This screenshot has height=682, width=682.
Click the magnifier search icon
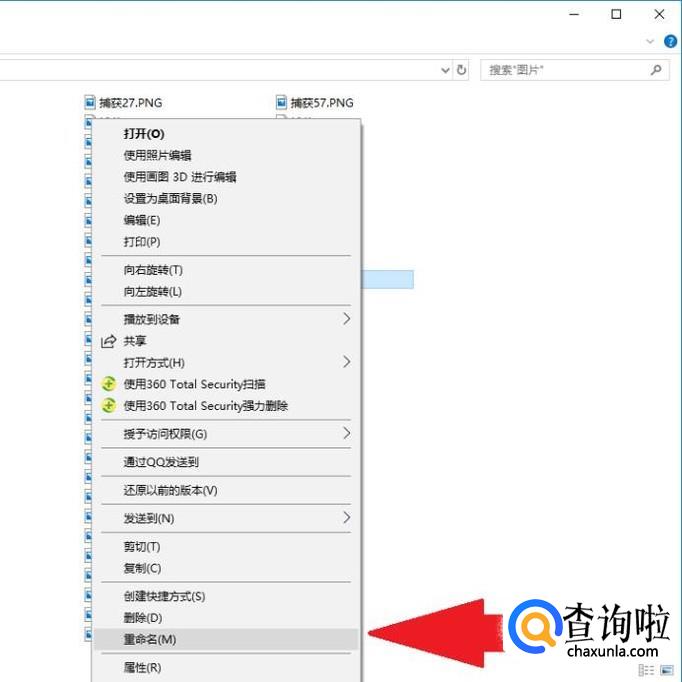(656, 70)
